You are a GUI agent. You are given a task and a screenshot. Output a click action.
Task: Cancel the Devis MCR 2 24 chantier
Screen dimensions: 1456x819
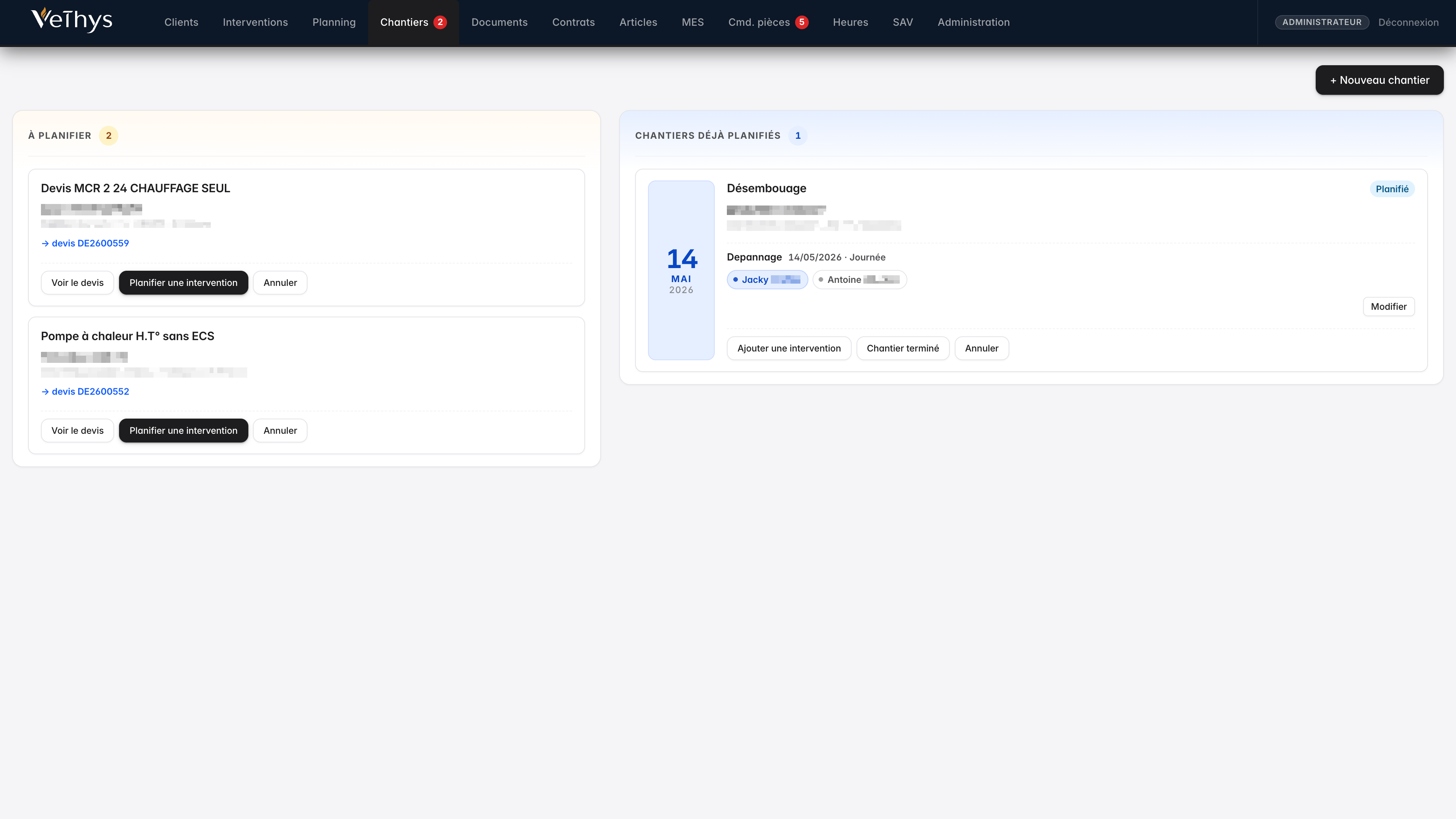click(280, 282)
